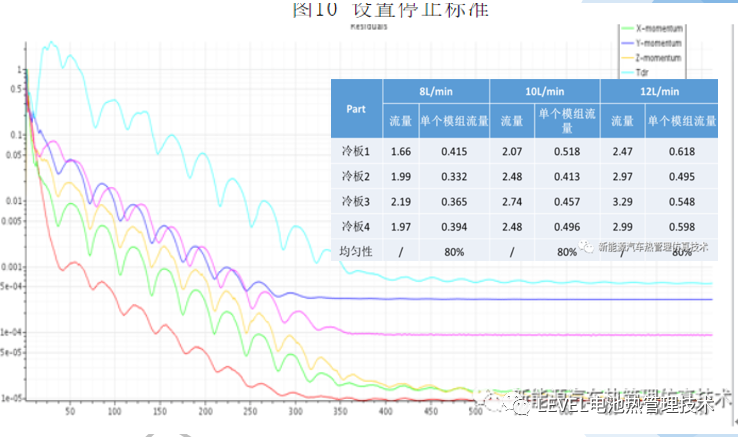Click the x-axis tick label 200

click(205, 411)
